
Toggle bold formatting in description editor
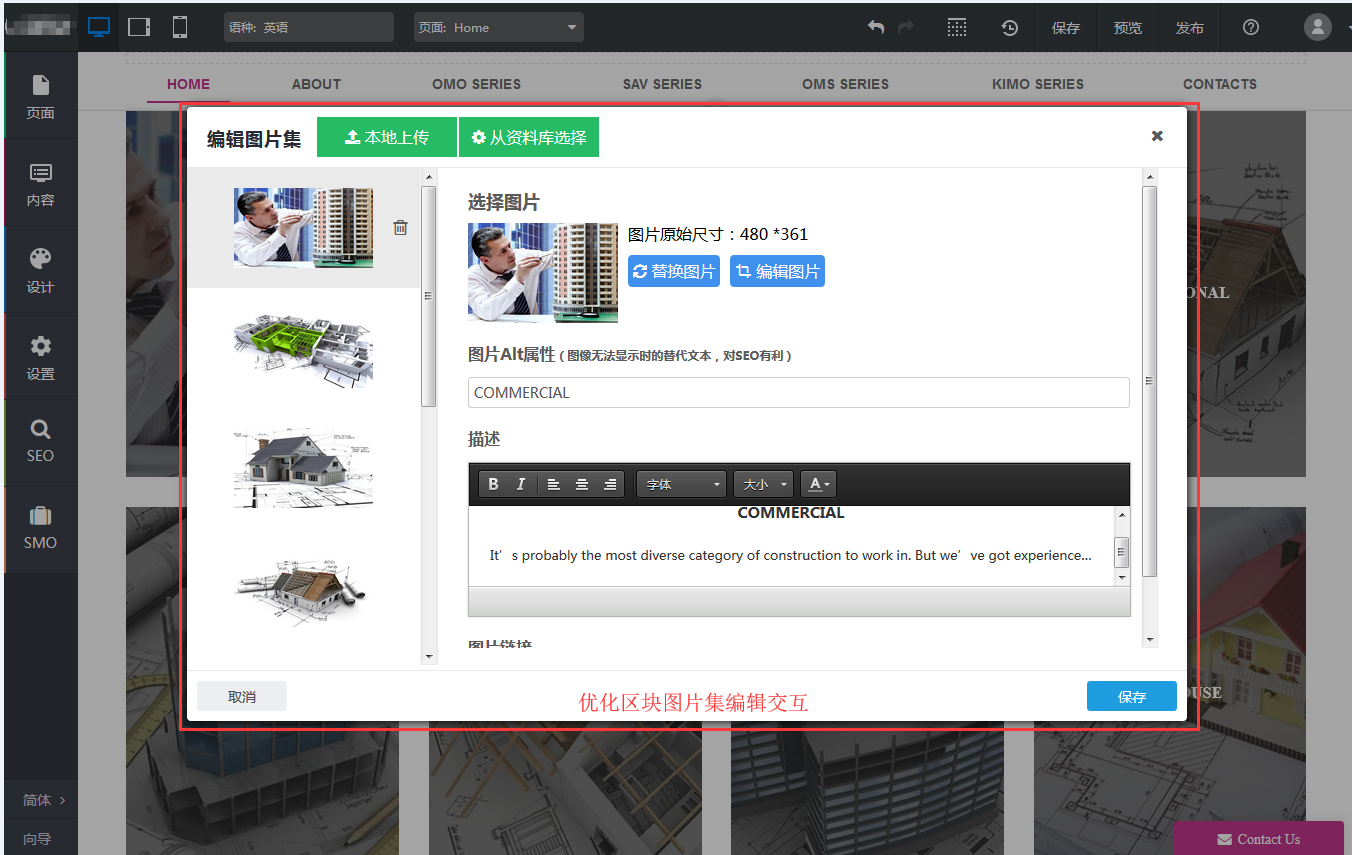[x=493, y=484]
